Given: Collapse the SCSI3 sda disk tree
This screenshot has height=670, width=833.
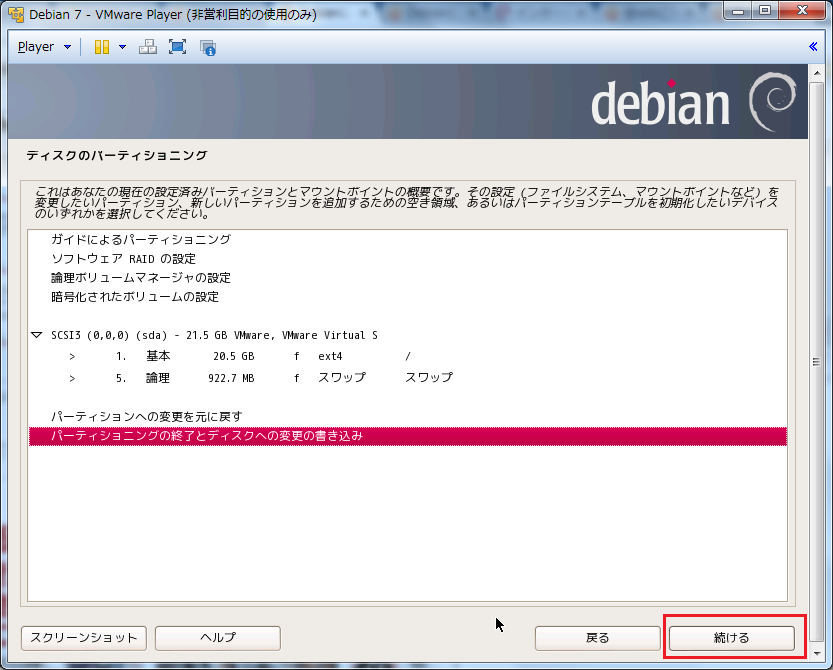Looking at the screenshot, I should [37, 336].
